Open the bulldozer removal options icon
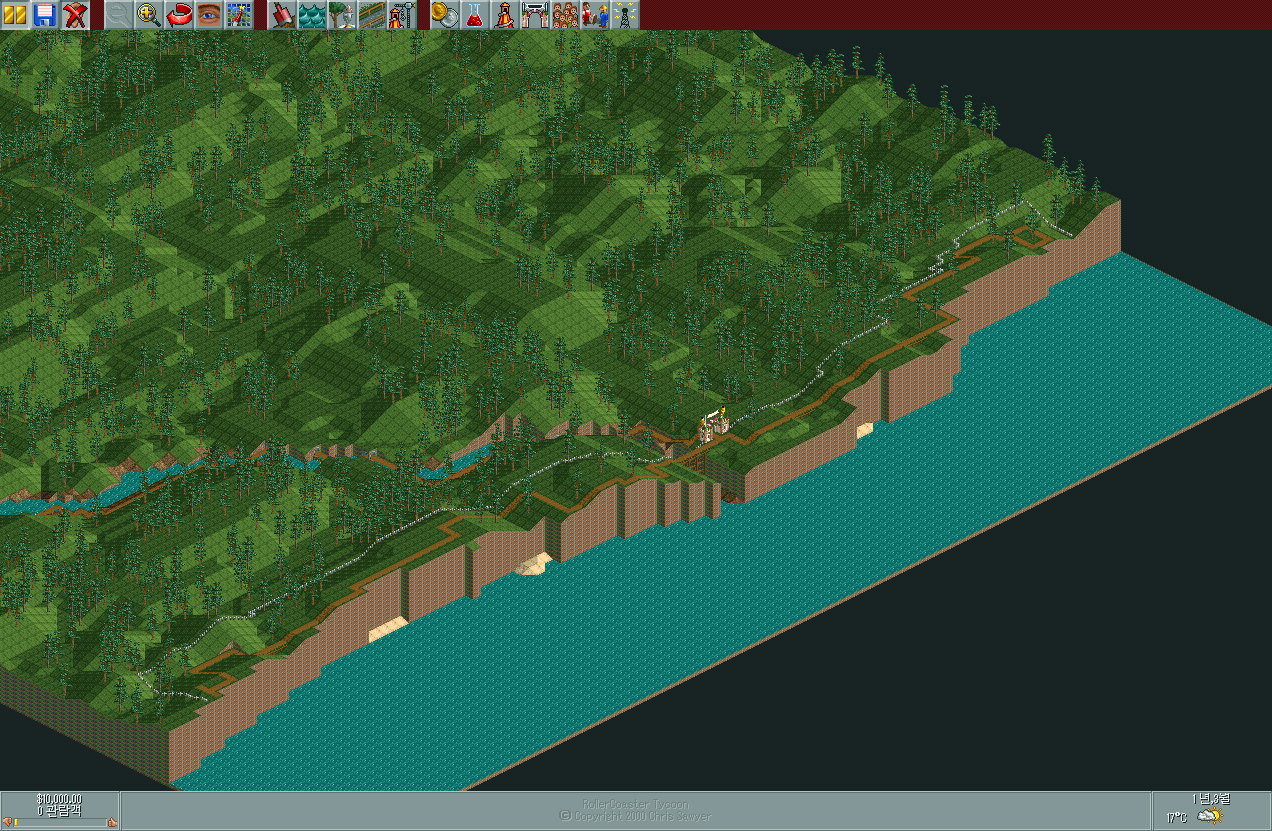Viewport: 1272px width, 831px height. (75, 14)
